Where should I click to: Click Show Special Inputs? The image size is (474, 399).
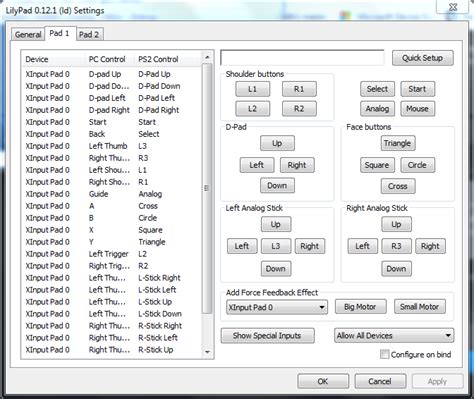267,336
